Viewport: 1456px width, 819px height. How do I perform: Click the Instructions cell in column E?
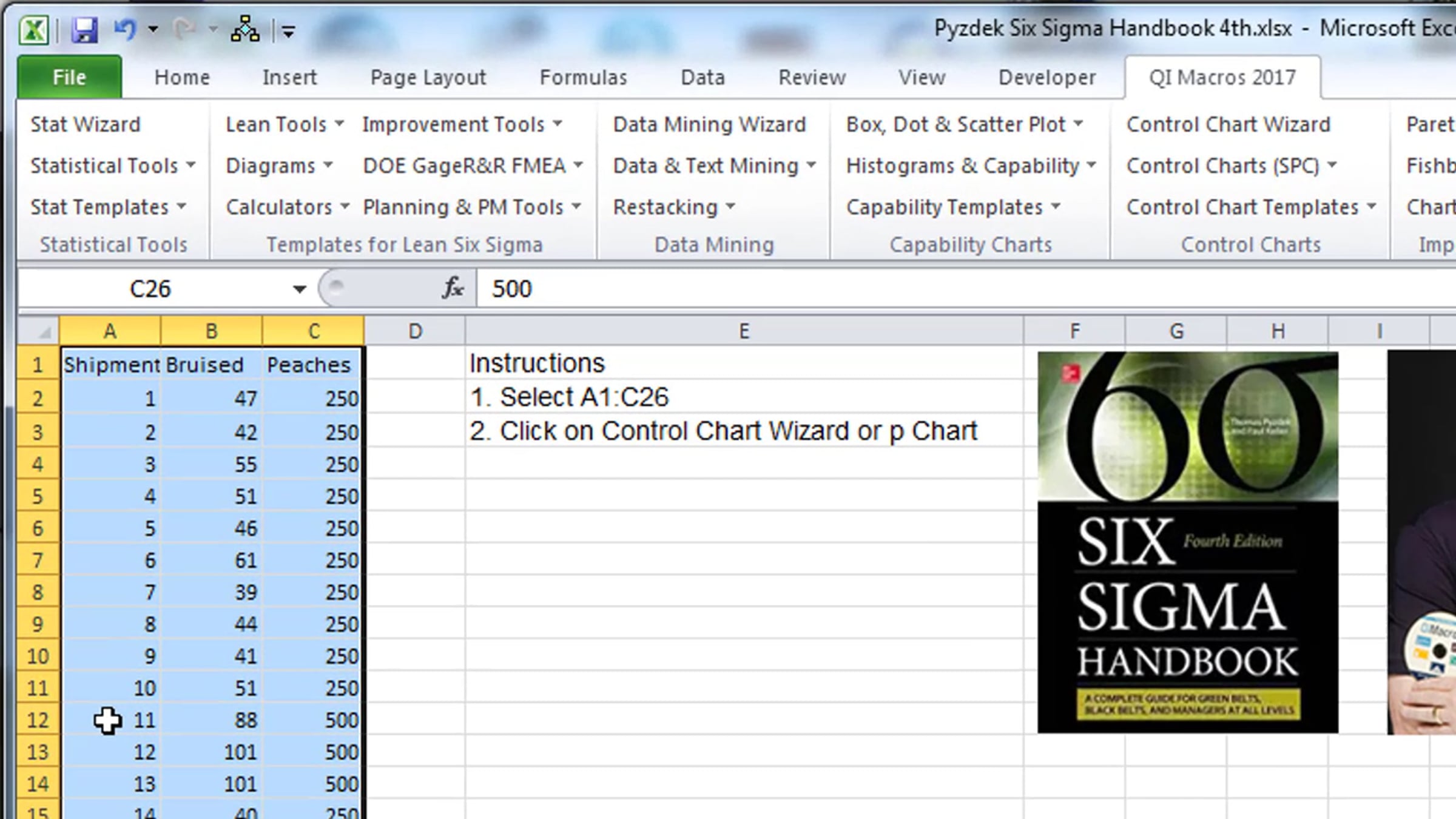[744, 363]
